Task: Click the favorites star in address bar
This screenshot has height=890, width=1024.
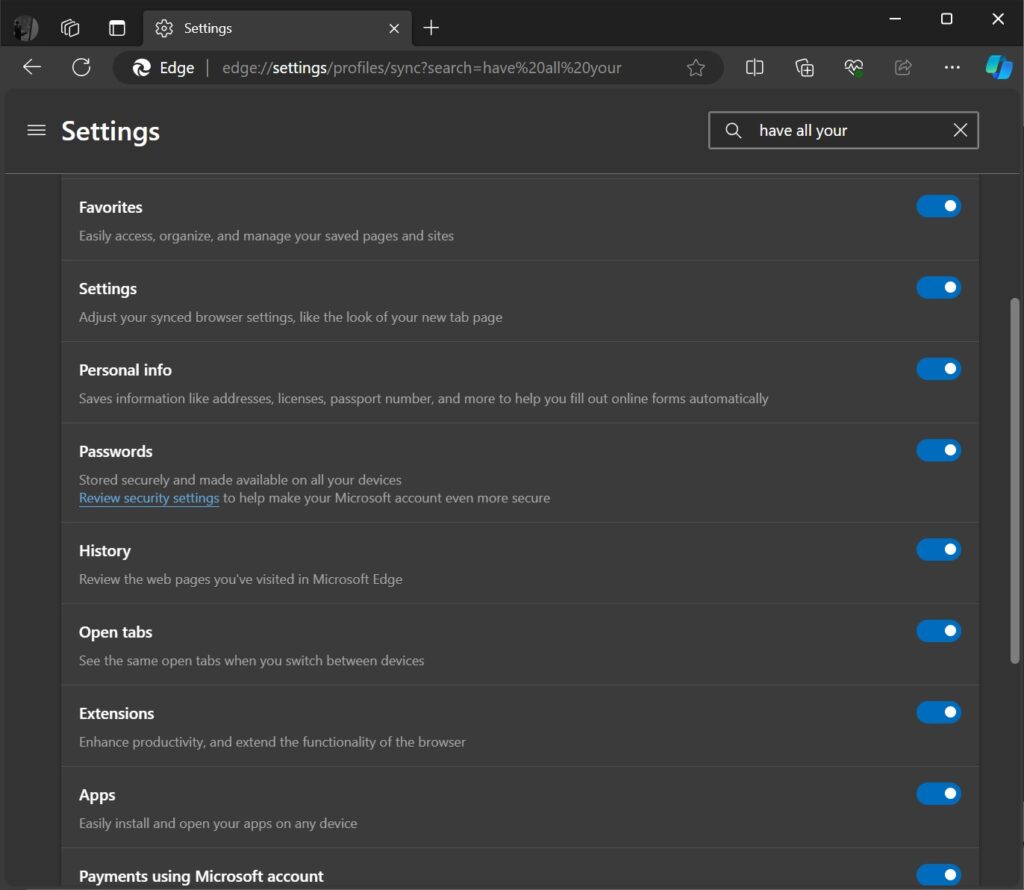Action: (x=695, y=67)
